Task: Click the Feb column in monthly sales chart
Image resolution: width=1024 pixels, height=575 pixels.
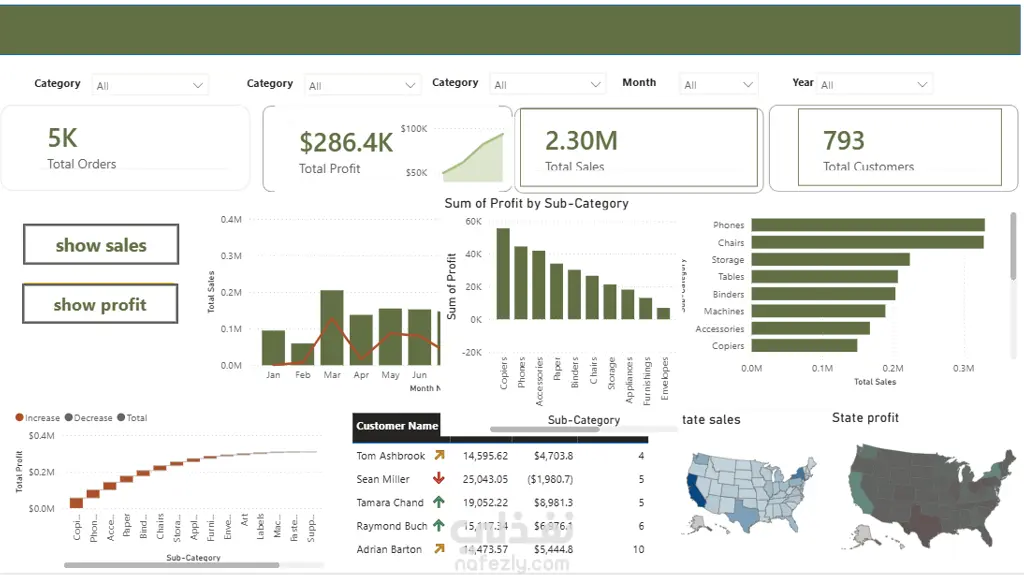Action: (302, 354)
